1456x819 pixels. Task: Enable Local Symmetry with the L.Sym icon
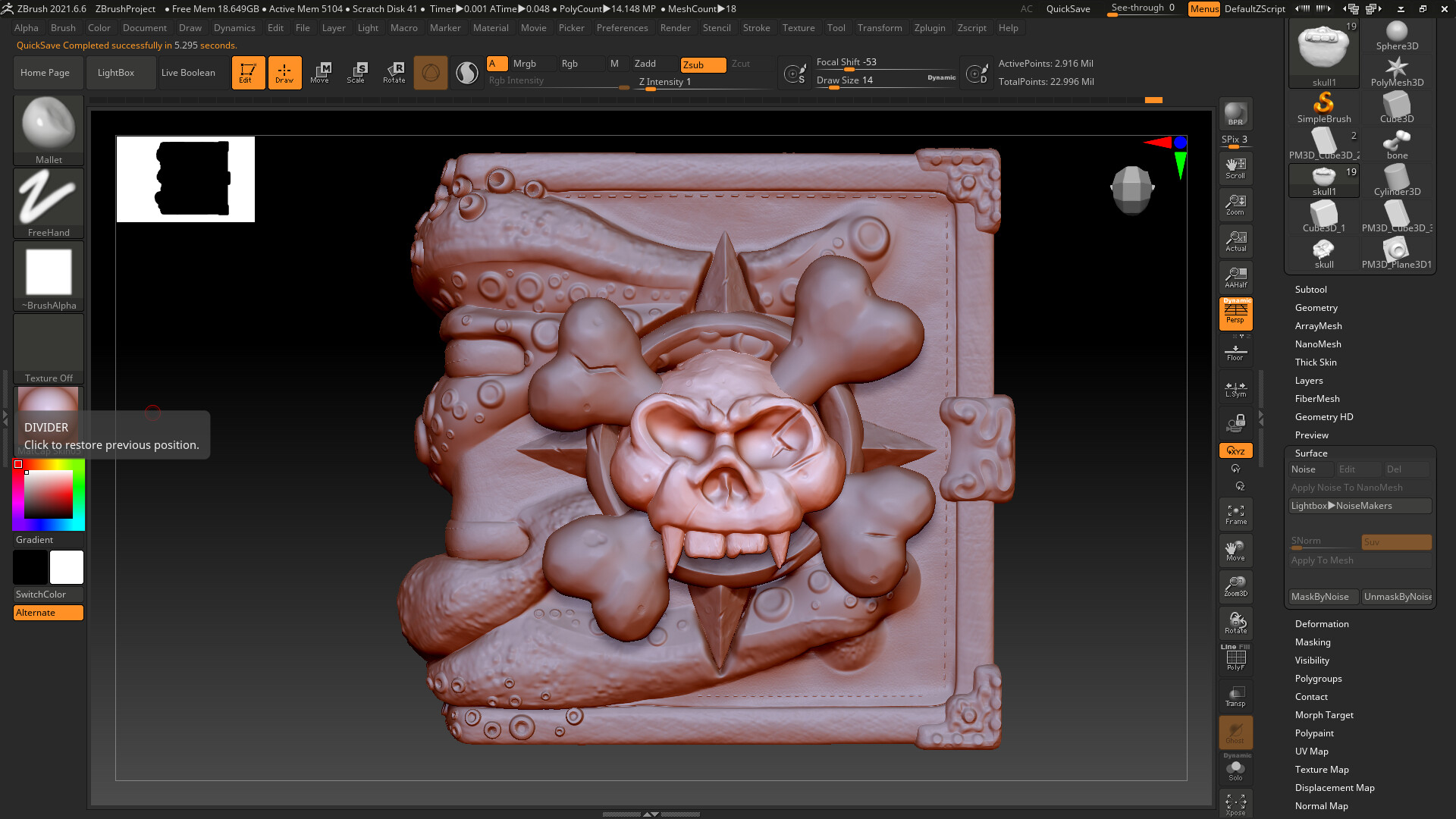(x=1235, y=389)
